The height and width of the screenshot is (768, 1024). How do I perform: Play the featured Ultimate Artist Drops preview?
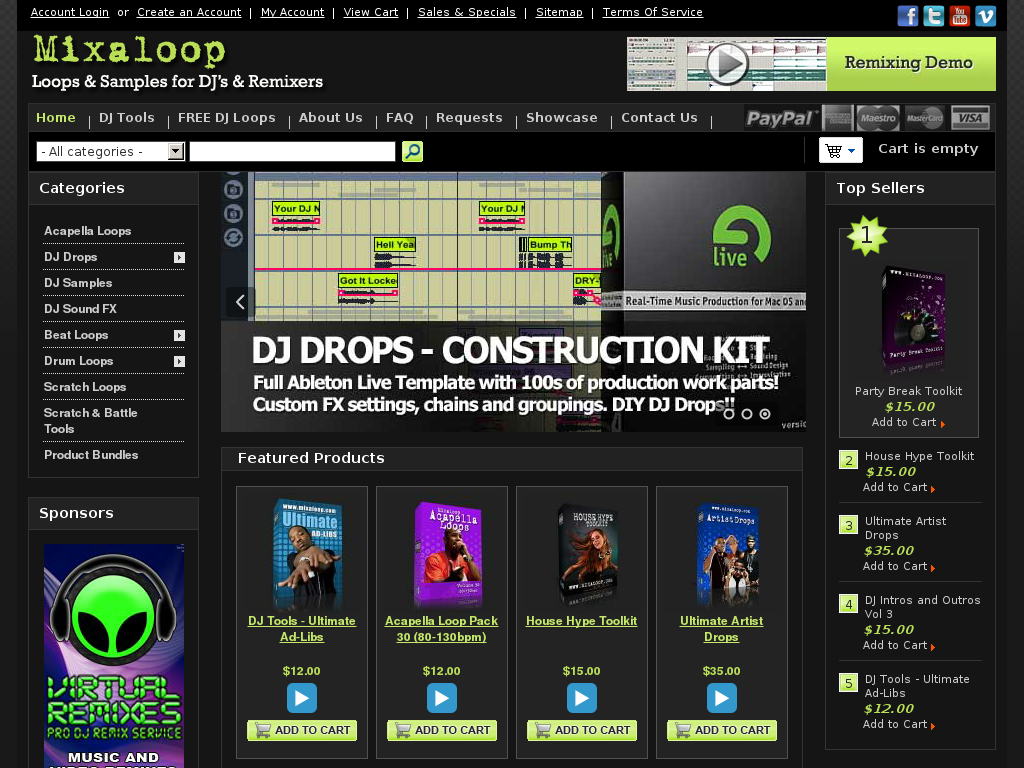click(722, 698)
